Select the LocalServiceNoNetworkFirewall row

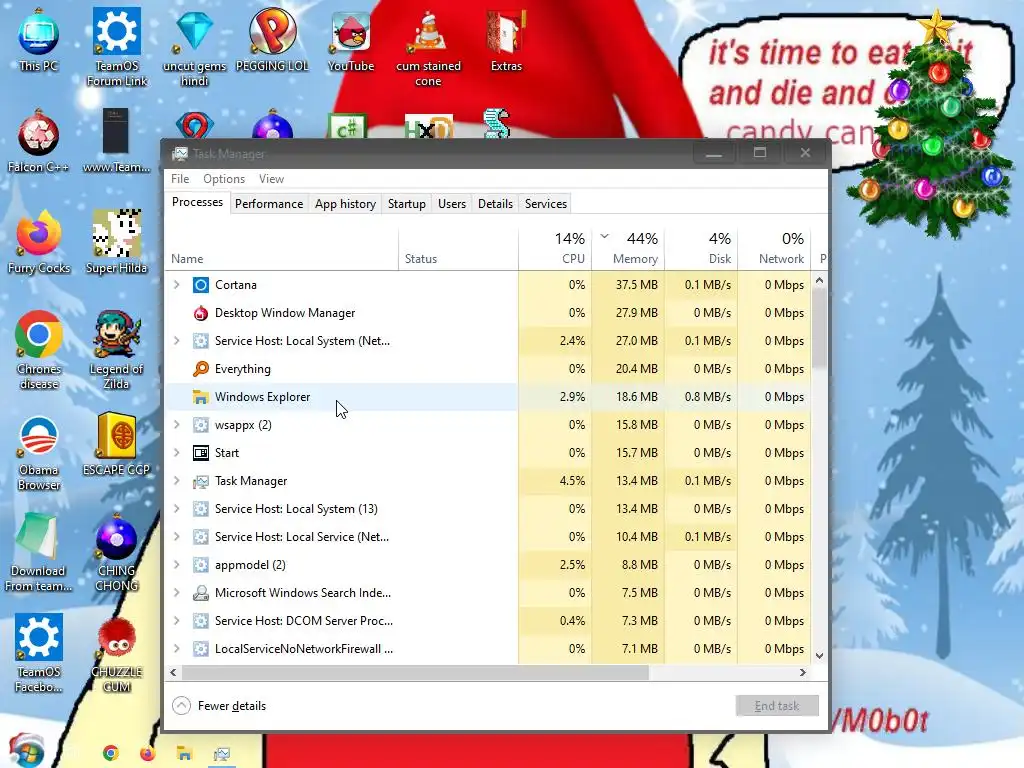point(488,649)
